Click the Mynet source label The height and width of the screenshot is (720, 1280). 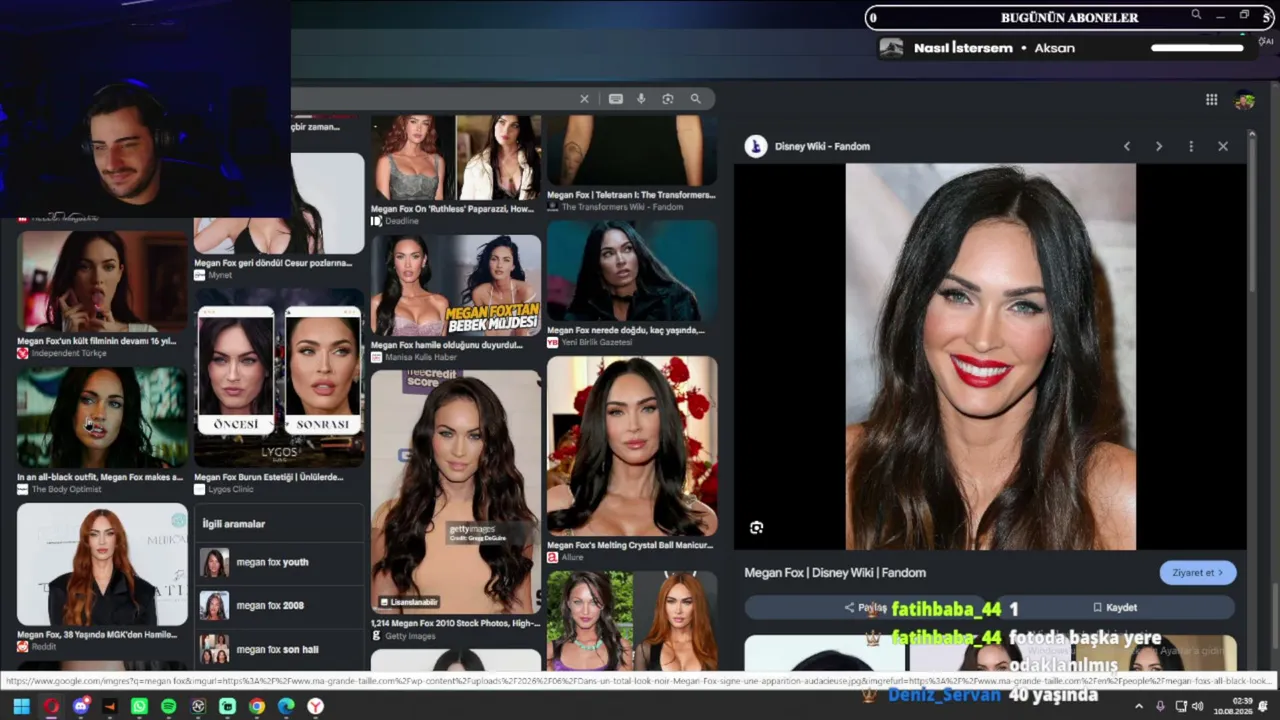click(x=220, y=275)
